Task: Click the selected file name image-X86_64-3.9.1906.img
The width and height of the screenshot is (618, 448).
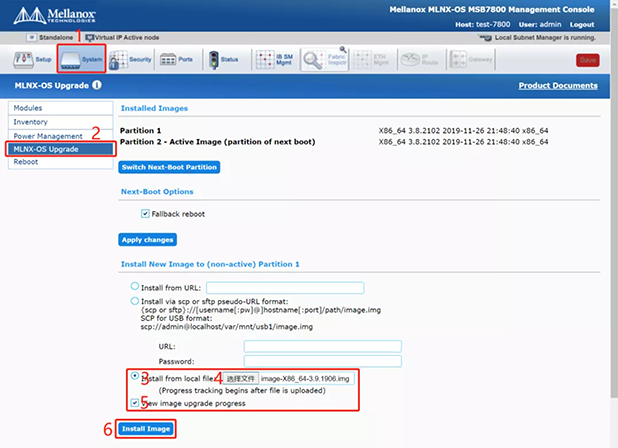Action: [305, 379]
